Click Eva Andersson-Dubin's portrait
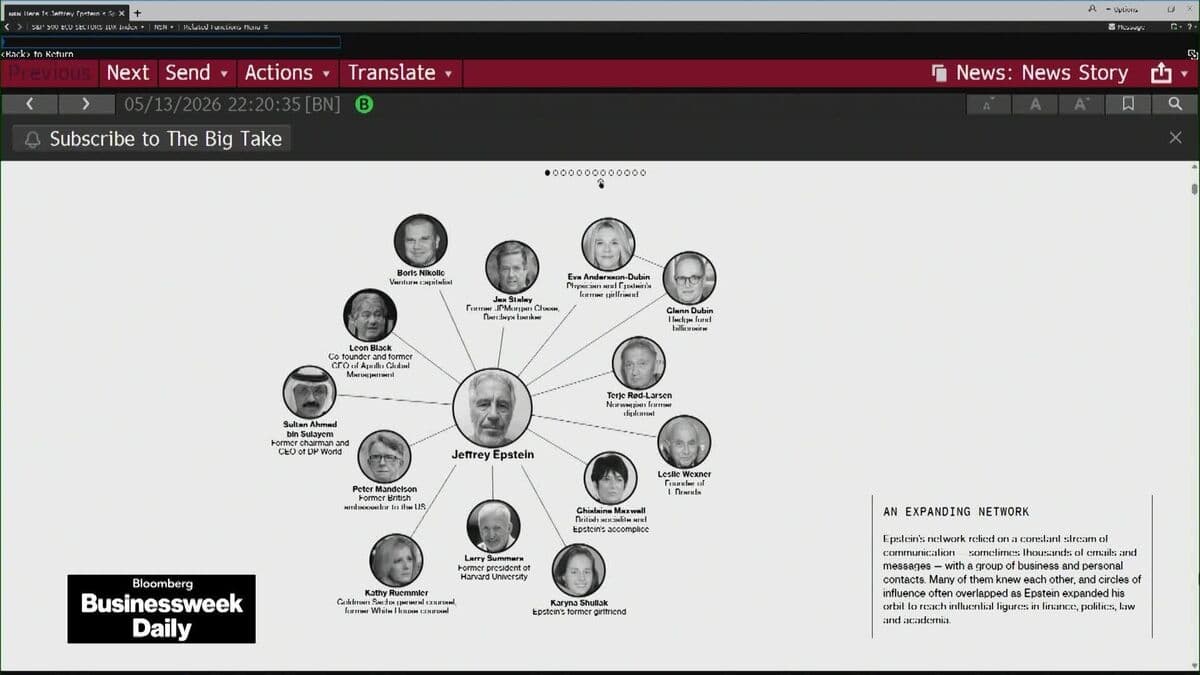 pyautogui.click(x=608, y=245)
